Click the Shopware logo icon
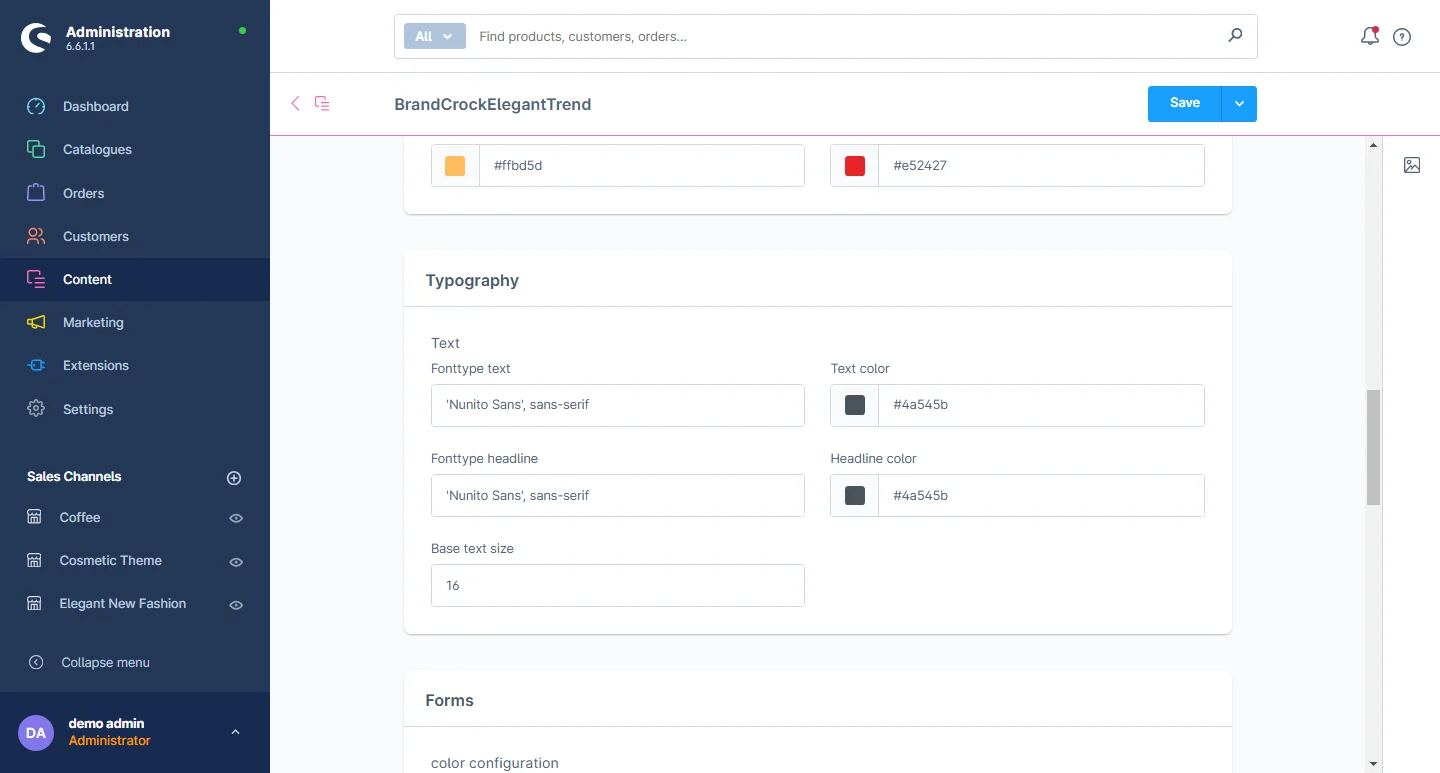 coord(36,38)
